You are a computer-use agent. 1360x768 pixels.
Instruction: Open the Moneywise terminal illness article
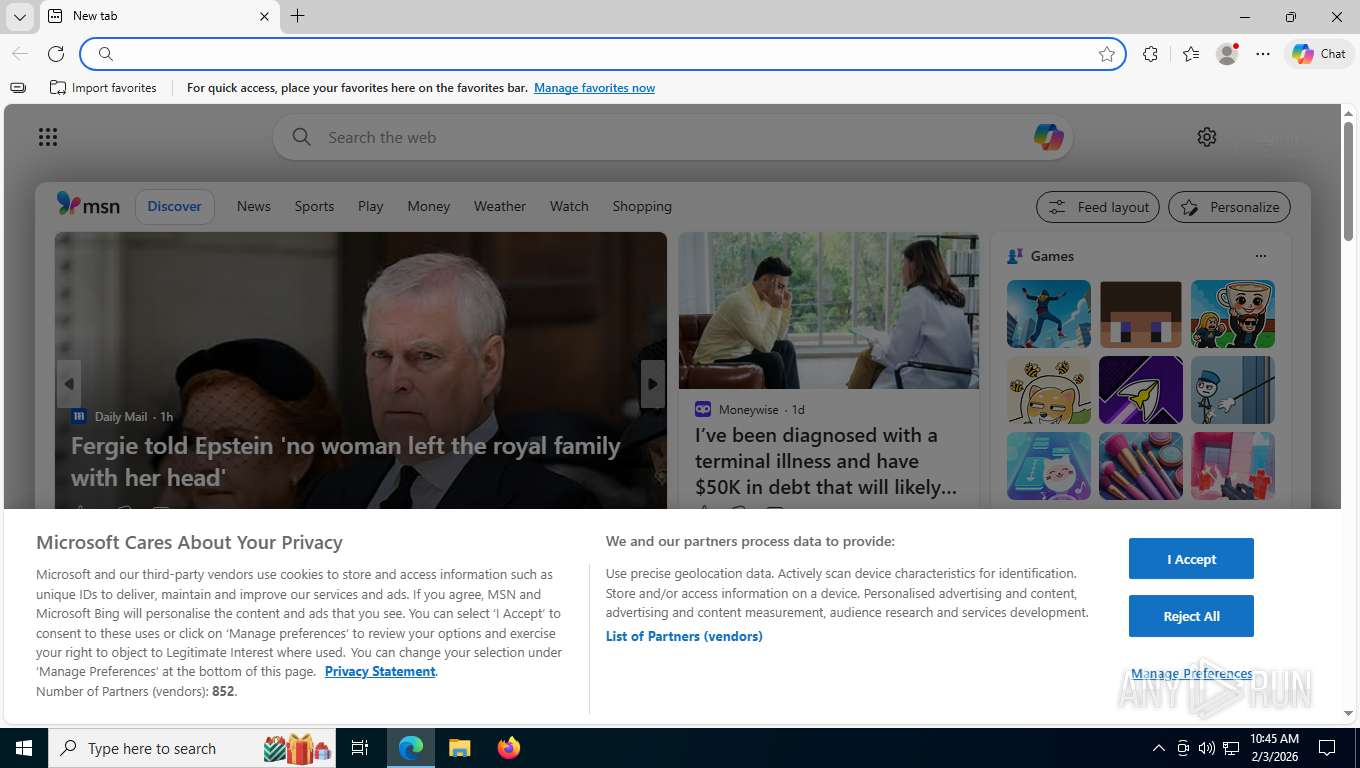tap(826, 461)
